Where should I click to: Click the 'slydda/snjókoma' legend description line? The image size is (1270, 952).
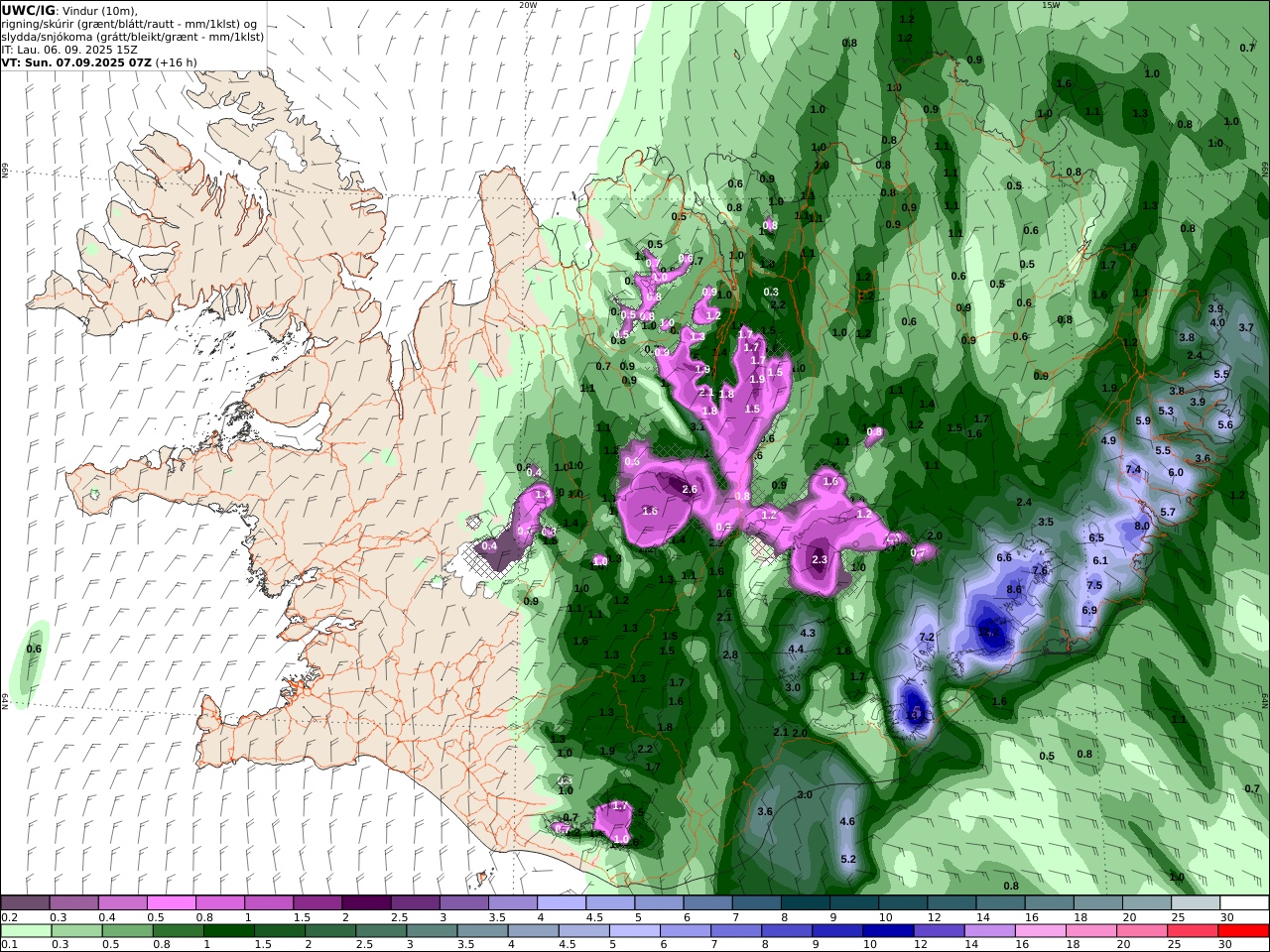point(133,36)
